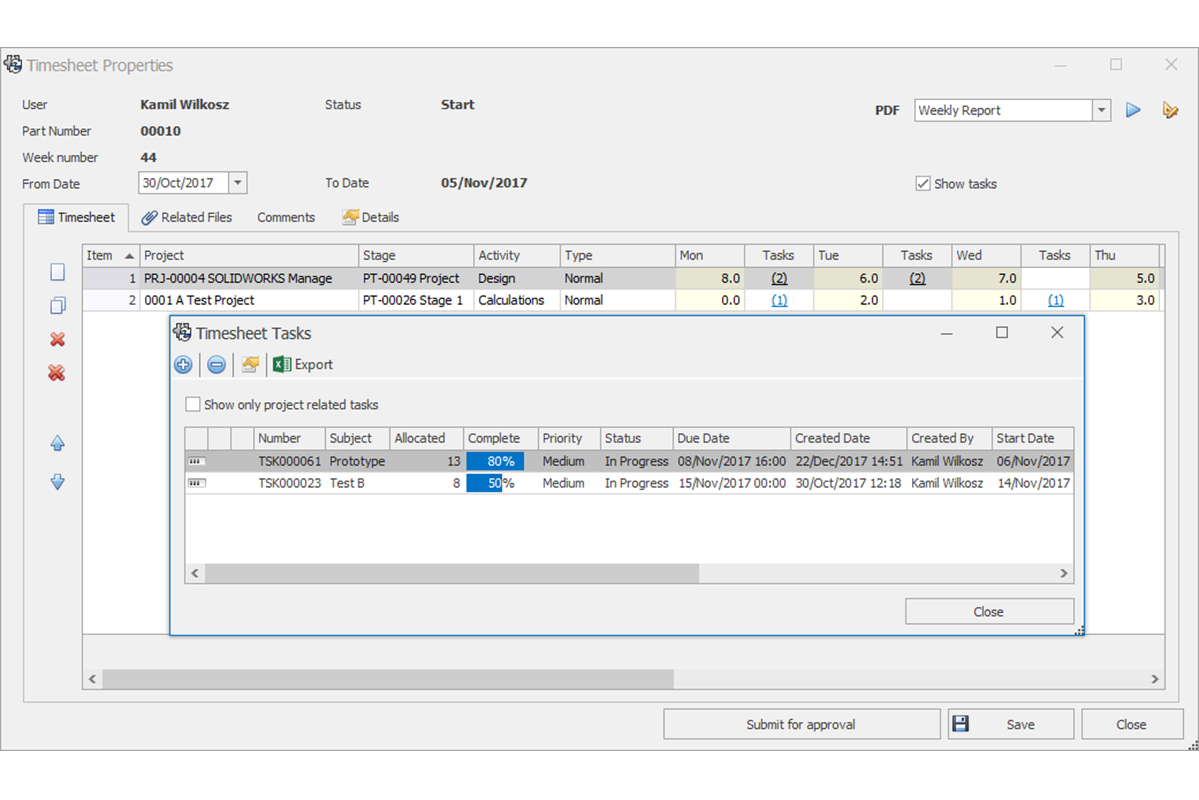Click the horizontal scrollbar in Timesheet Tasks grid
This screenshot has width=1199, height=800.
click(x=452, y=573)
